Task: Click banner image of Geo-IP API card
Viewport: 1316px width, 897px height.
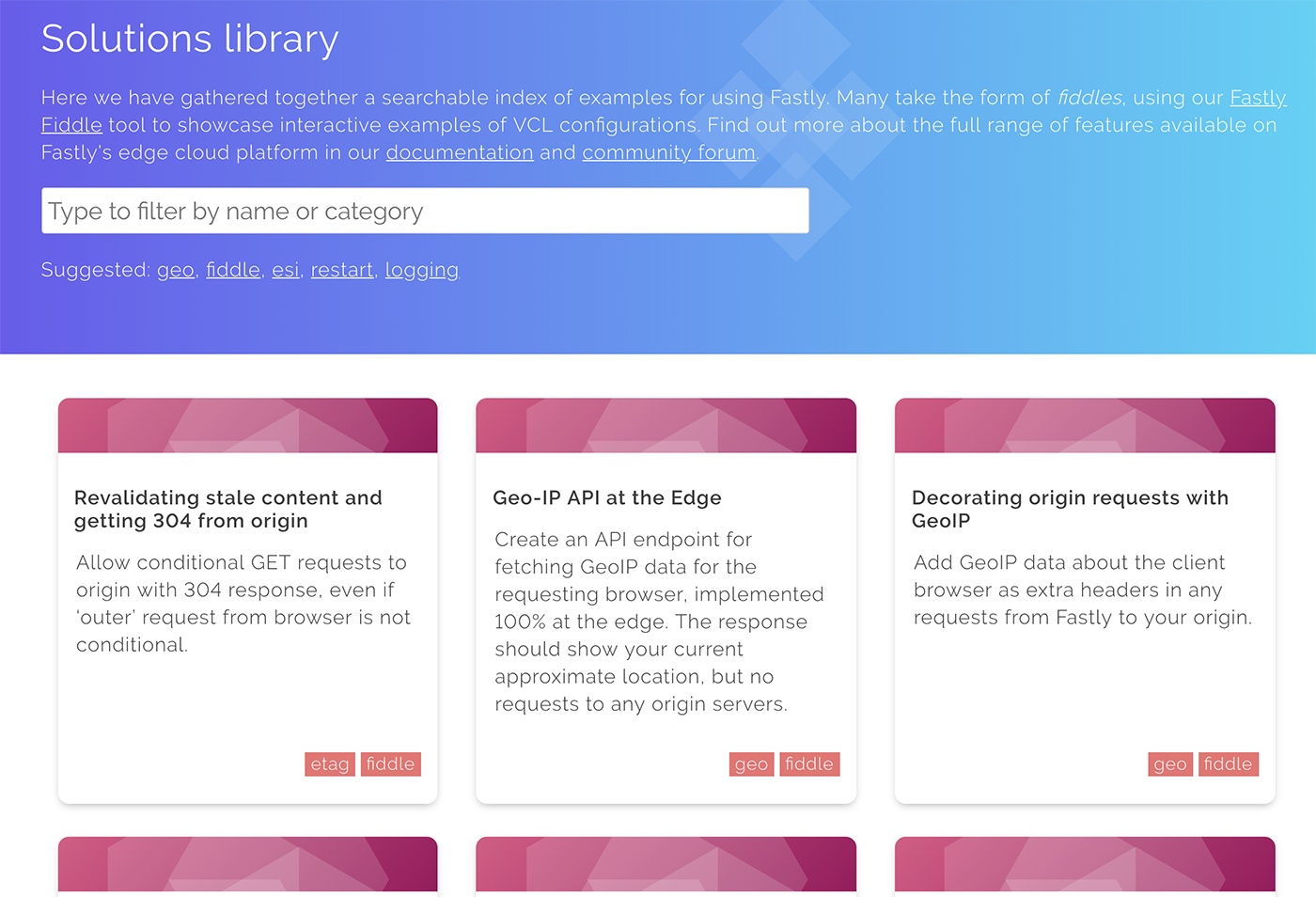Action: (666, 425)
